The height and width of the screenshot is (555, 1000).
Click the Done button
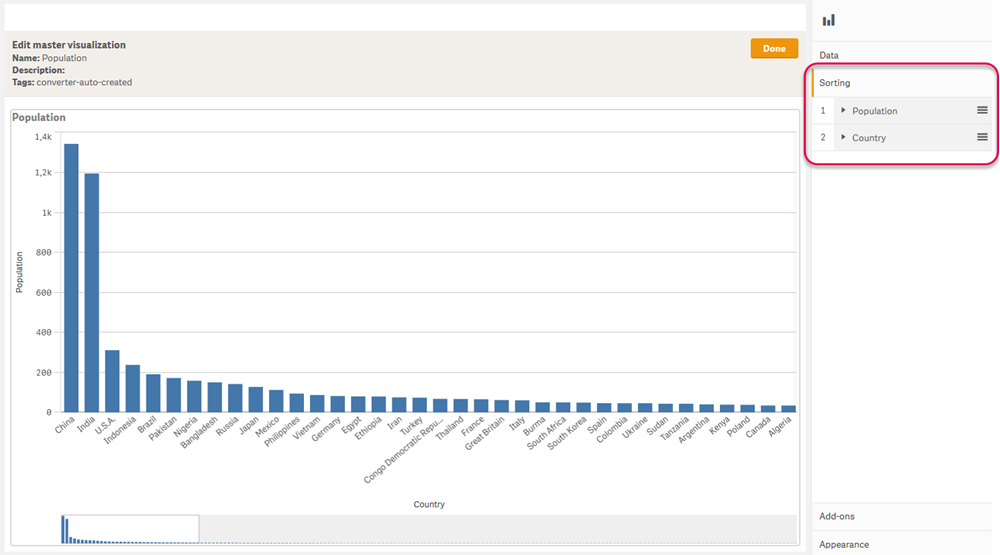click(x=774, y=48)
